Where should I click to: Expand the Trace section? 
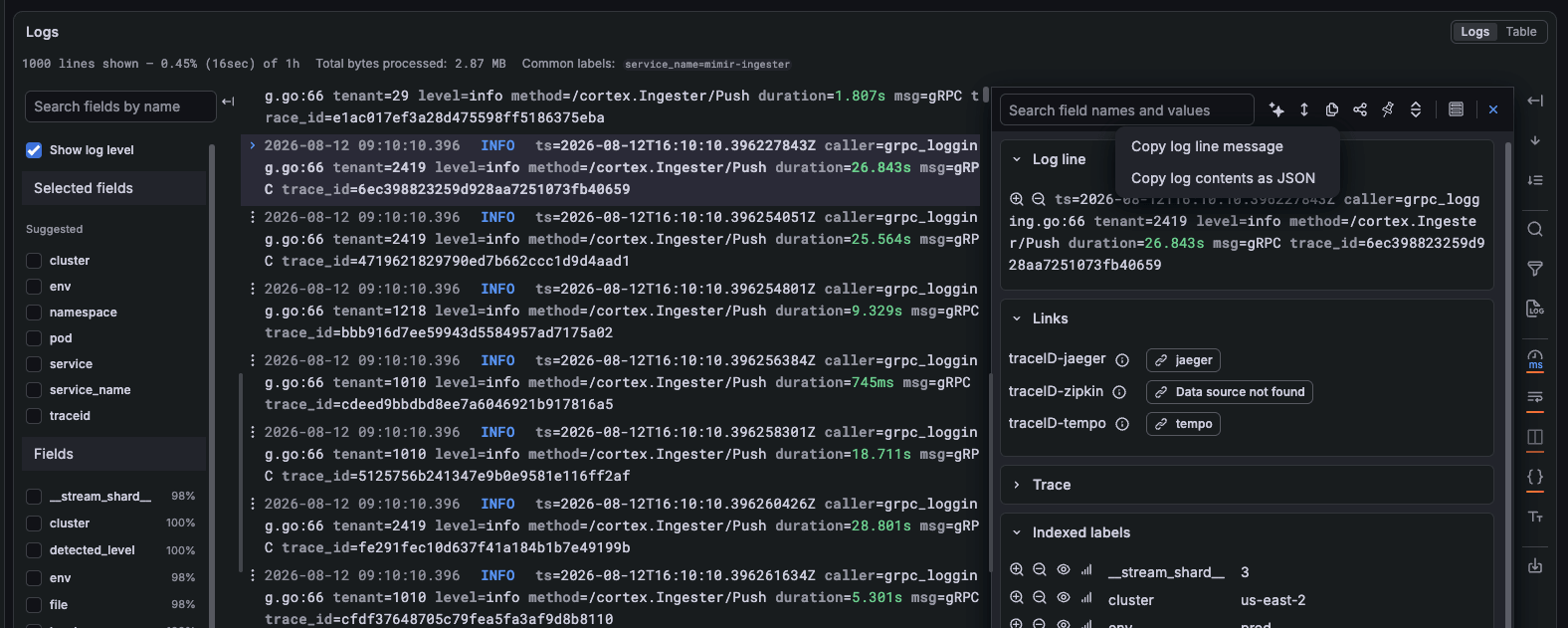point(1017,485)
